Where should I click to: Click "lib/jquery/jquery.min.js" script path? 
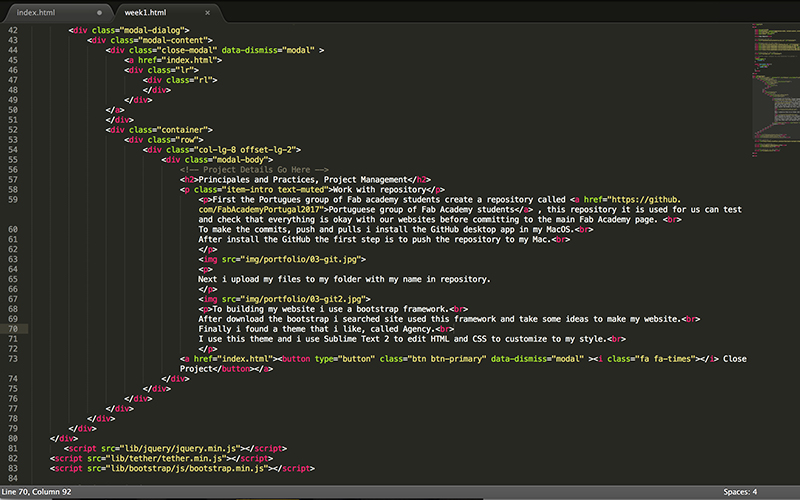point(180,449)
